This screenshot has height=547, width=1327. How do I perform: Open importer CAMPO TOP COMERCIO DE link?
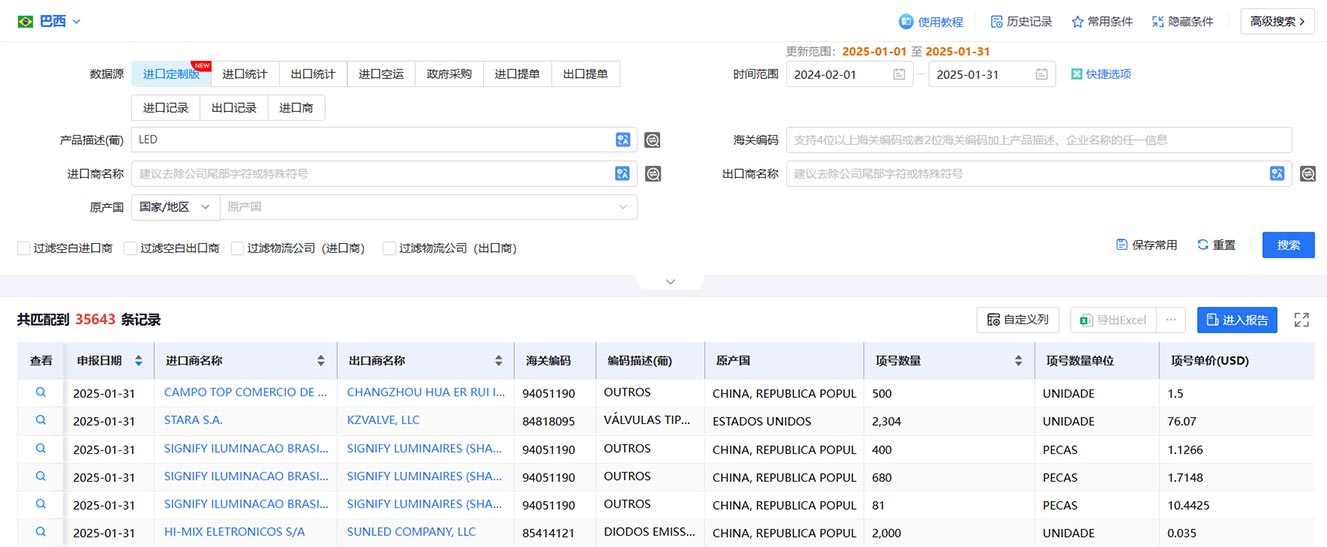click(246, 393)
